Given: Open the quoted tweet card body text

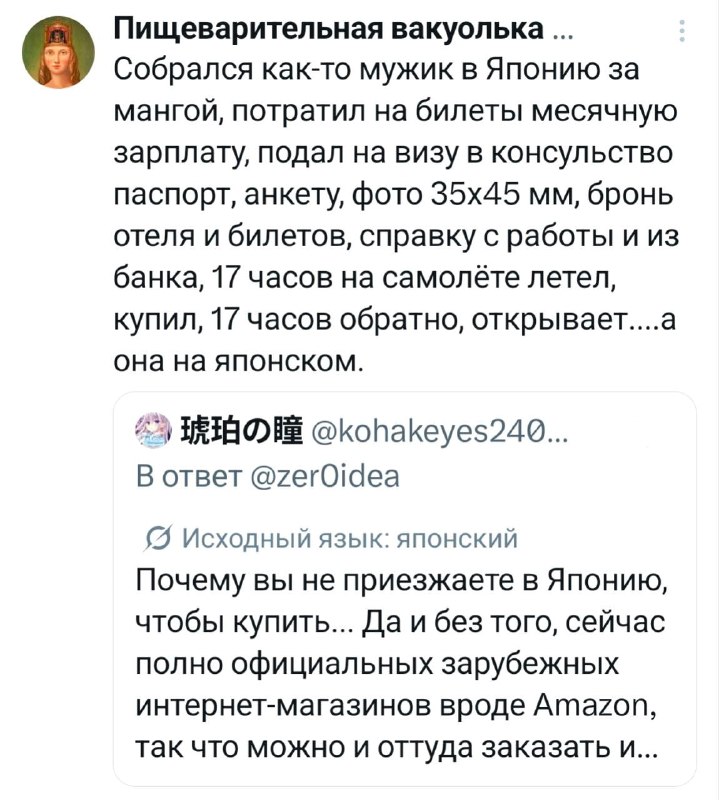Looking at the screenshot, I should pyautogui.click(x=403, y=665).
